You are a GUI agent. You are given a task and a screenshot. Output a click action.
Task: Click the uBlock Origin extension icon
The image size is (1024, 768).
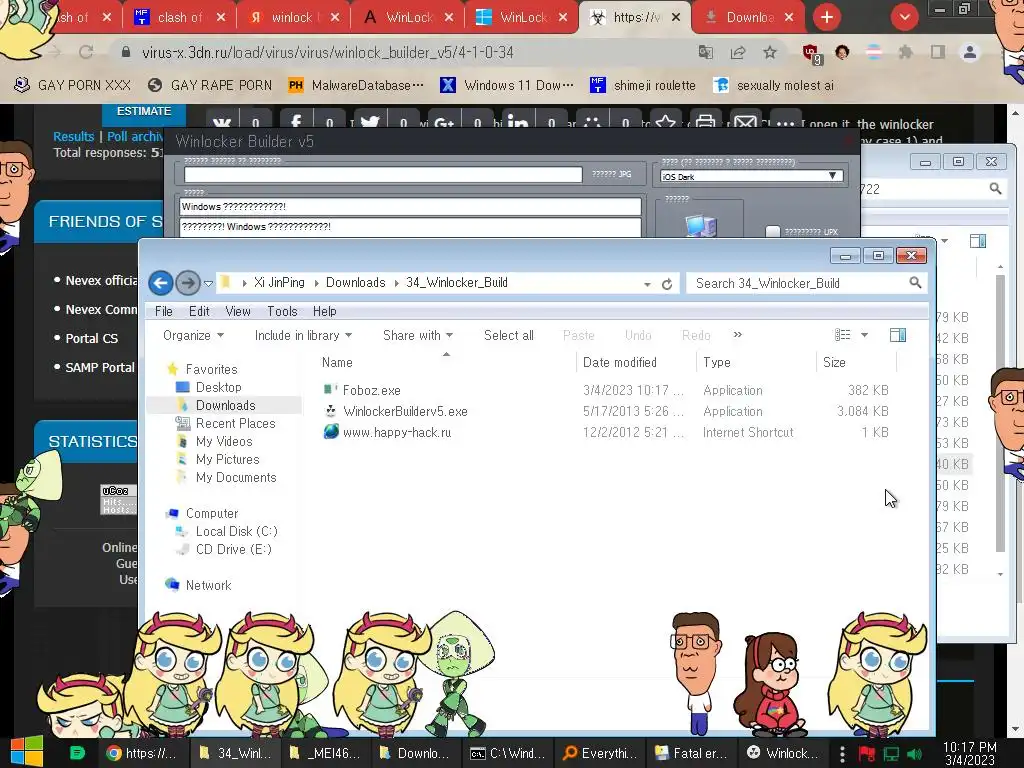pos(811,53)
